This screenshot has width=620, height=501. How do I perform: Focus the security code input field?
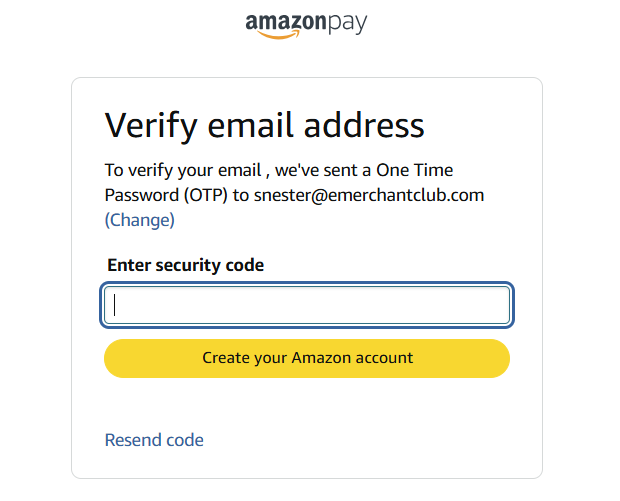[307, 305]
